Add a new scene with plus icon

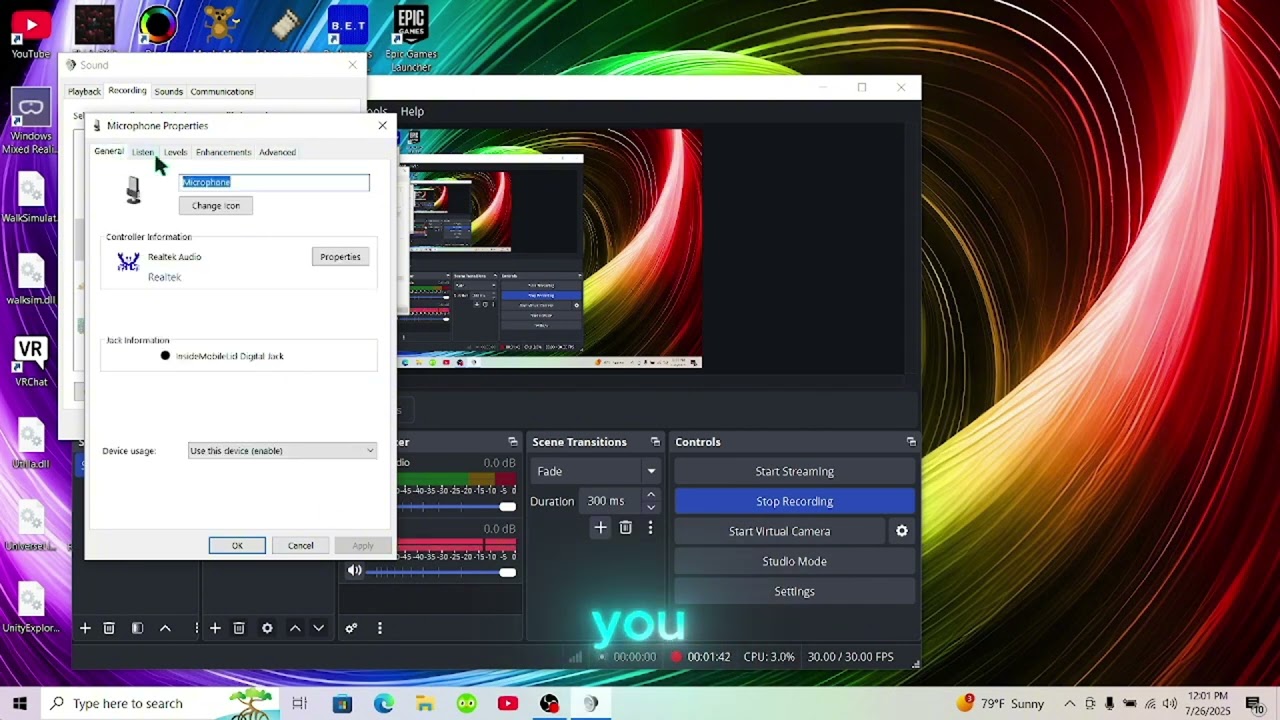coord(85,628)
